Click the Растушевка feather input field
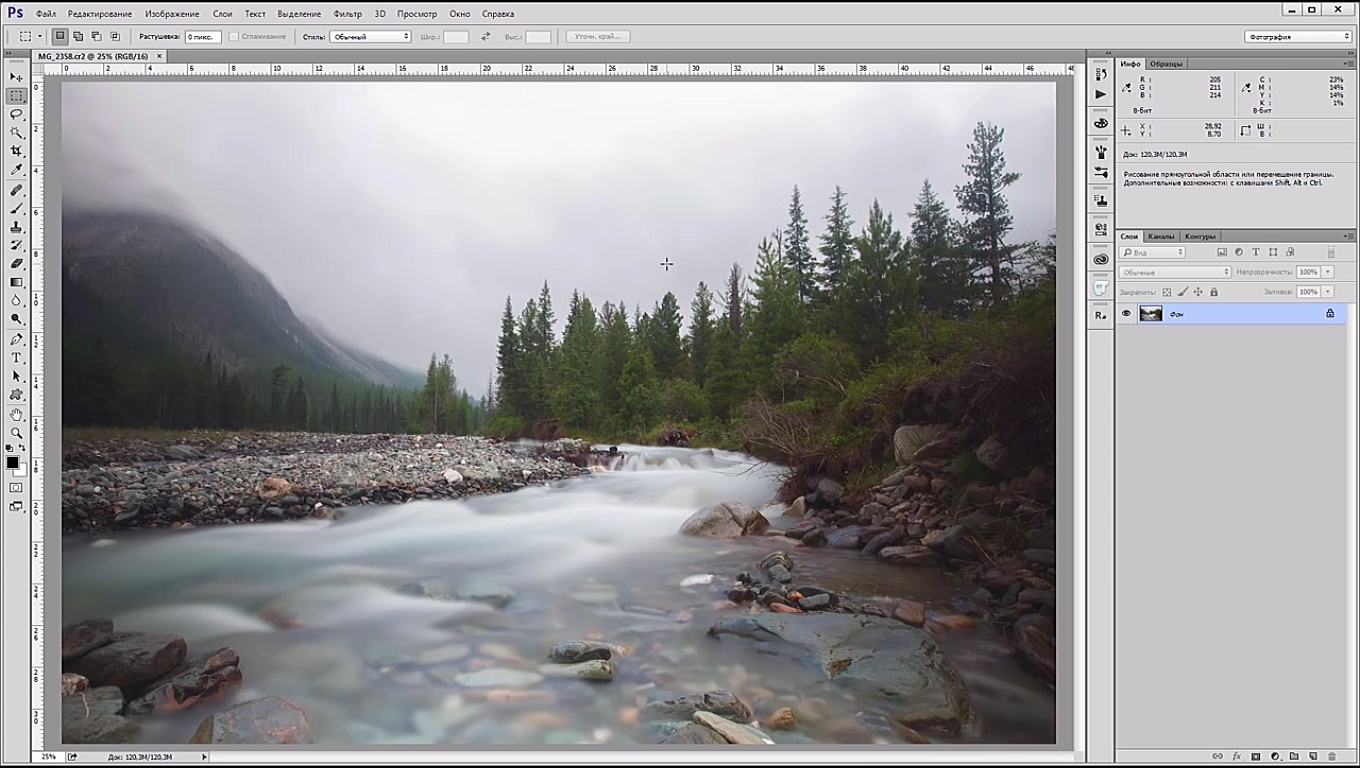 click(203, 37)
